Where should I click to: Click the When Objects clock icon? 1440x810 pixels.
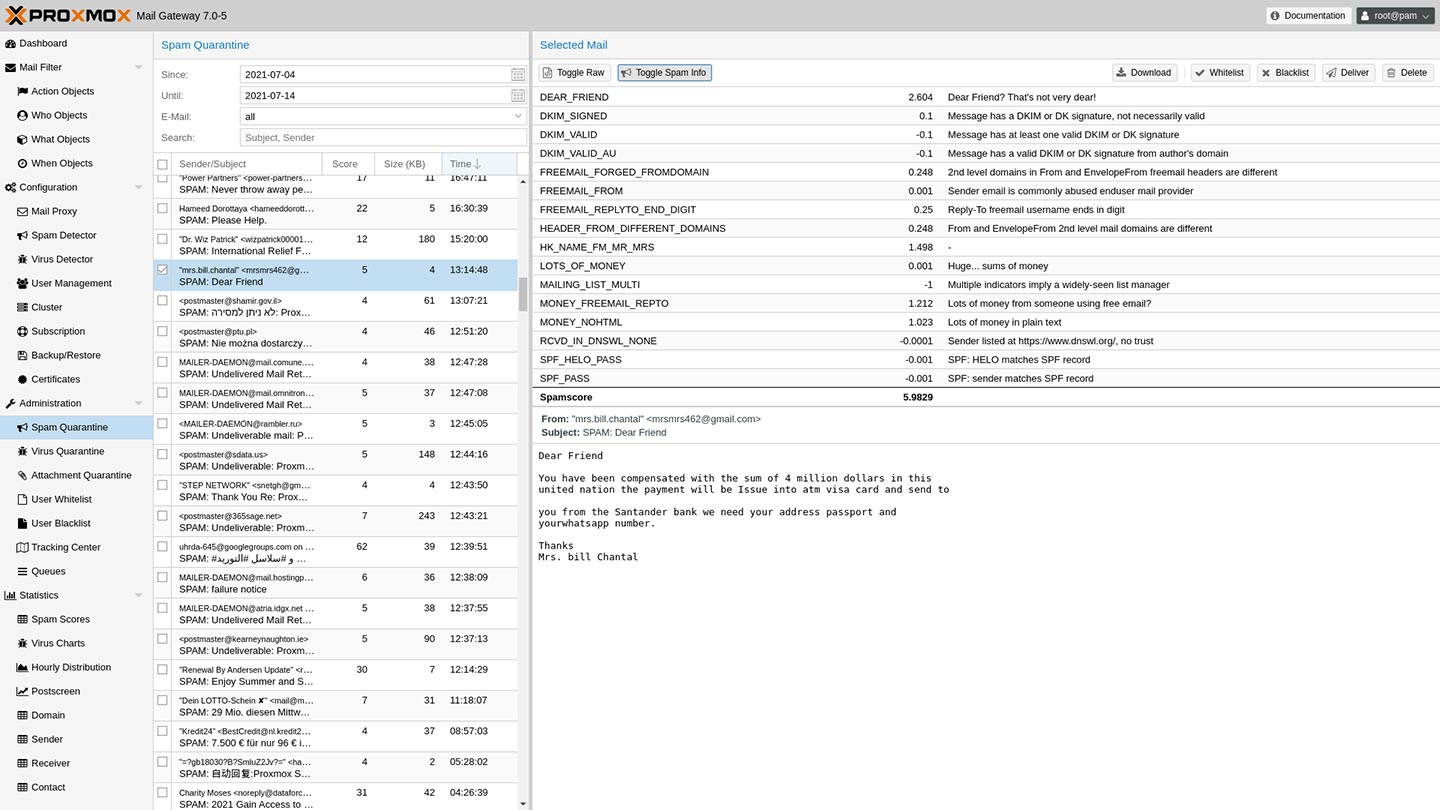tap(22, 163)
